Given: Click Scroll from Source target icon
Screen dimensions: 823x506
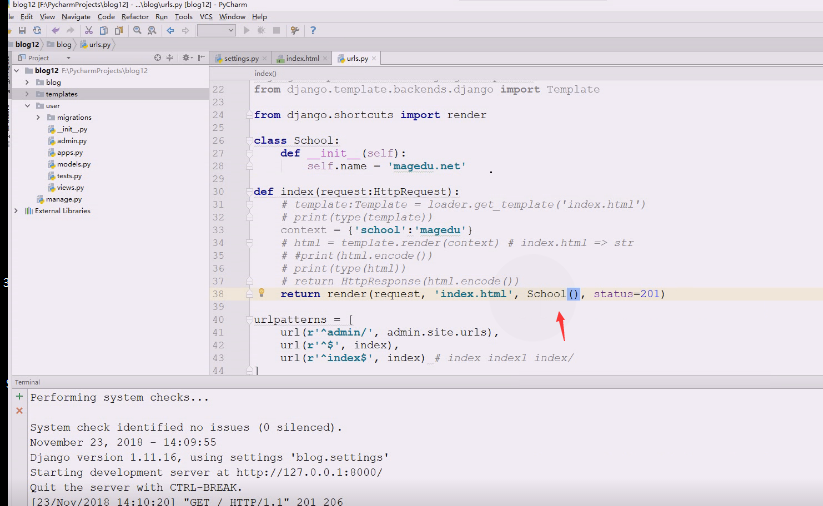Looking at the screenshot, I should pyautogui.click(x=157, y=58).
